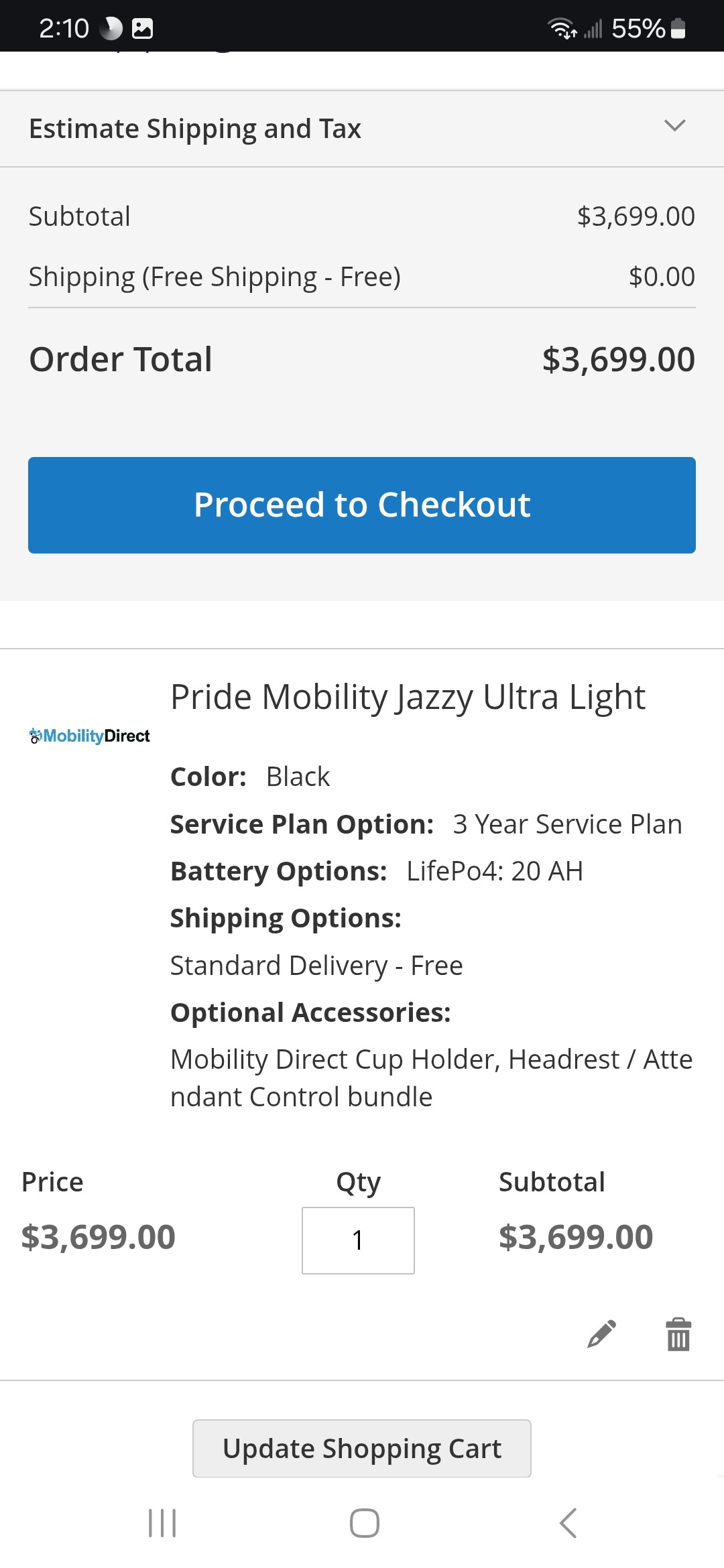This screenshot has width=724, height=1568.
Task: Tap the clock showing 2:10
Action: 64,28
